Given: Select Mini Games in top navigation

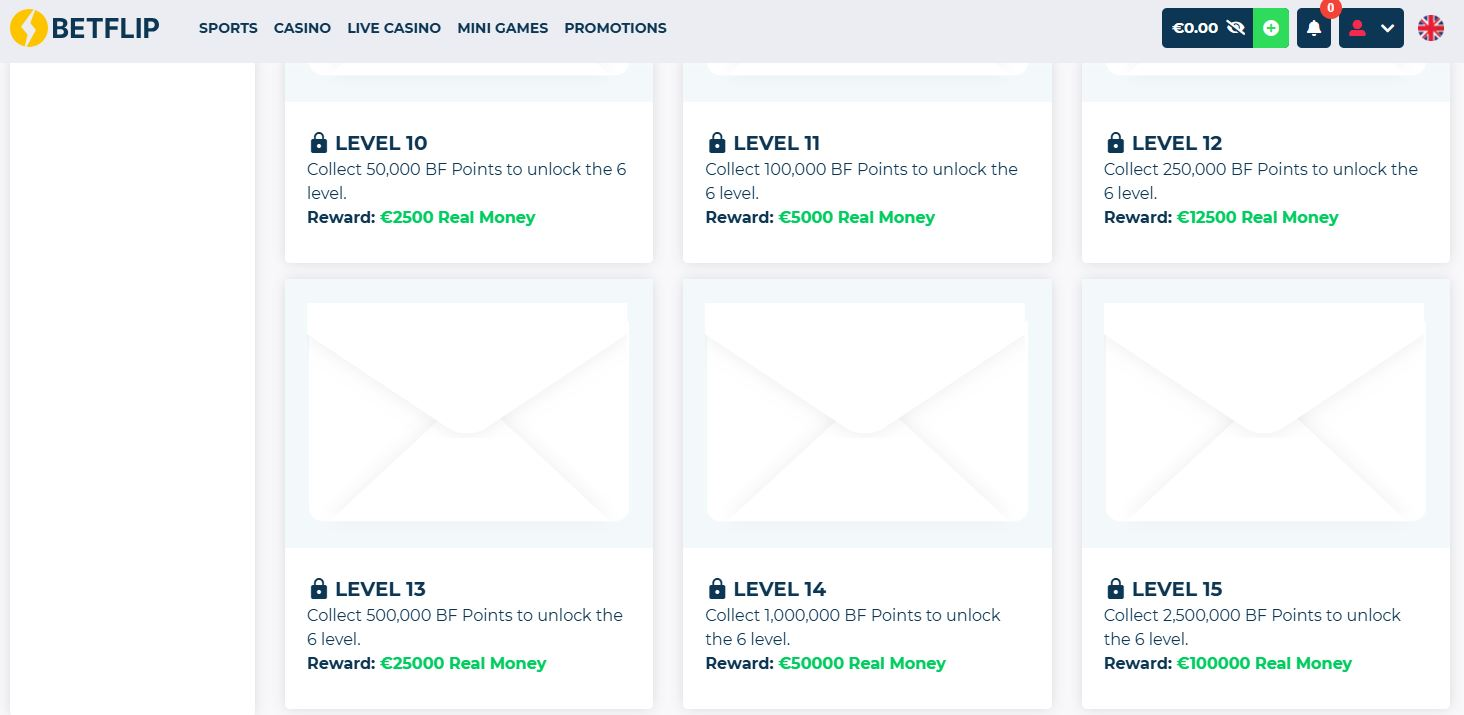Looking at the screenshot, I should 502,28.
